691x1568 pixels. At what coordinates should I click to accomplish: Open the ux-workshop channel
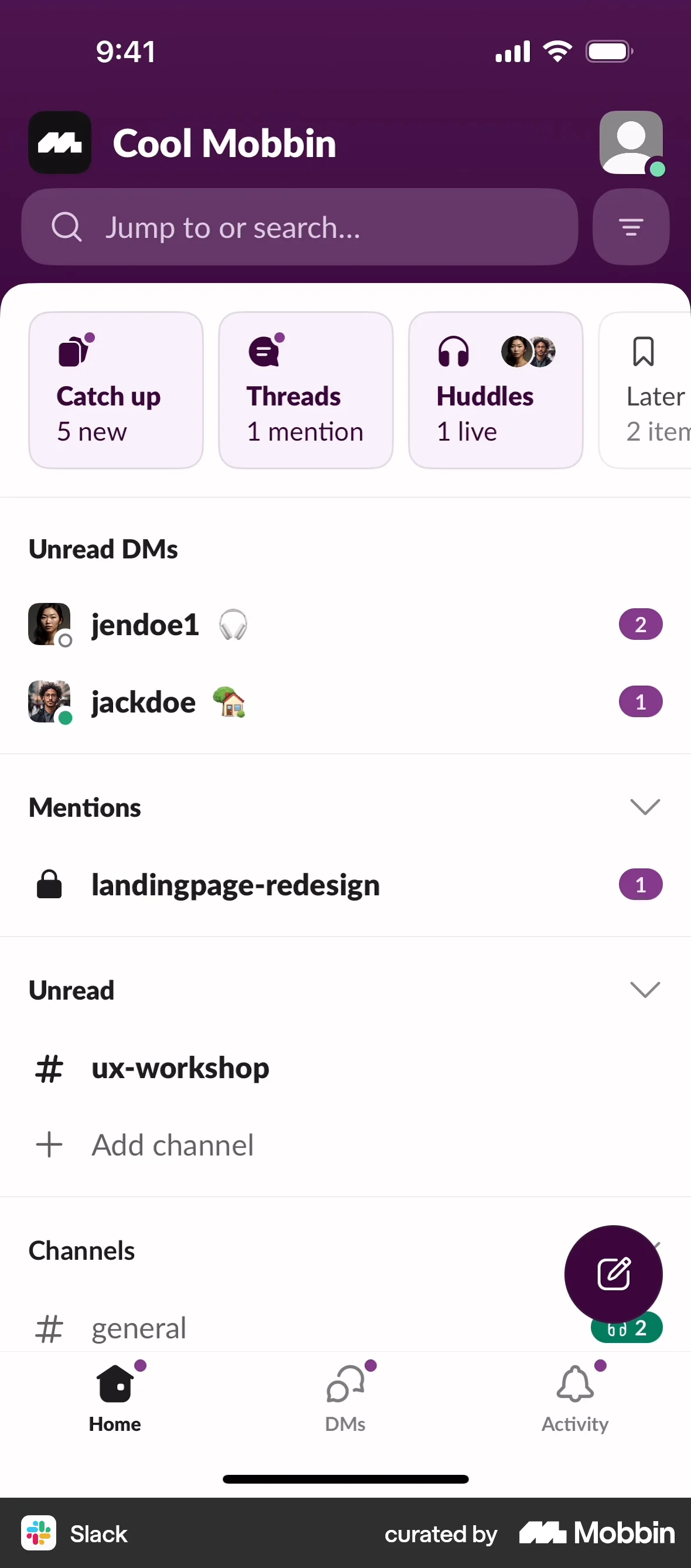tap(180, 1068)
